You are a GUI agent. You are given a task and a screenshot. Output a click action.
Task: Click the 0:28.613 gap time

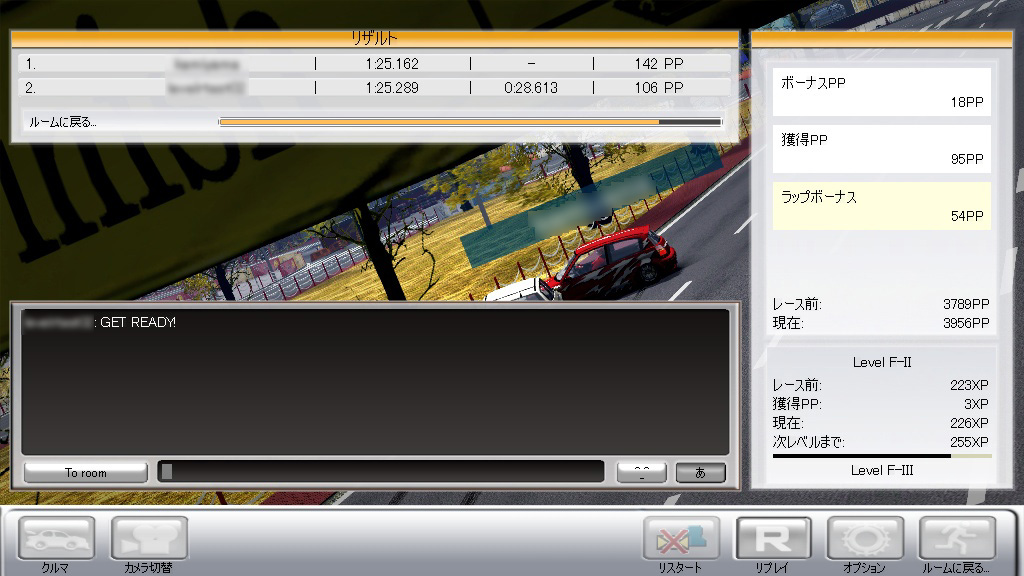pos(531,88)
